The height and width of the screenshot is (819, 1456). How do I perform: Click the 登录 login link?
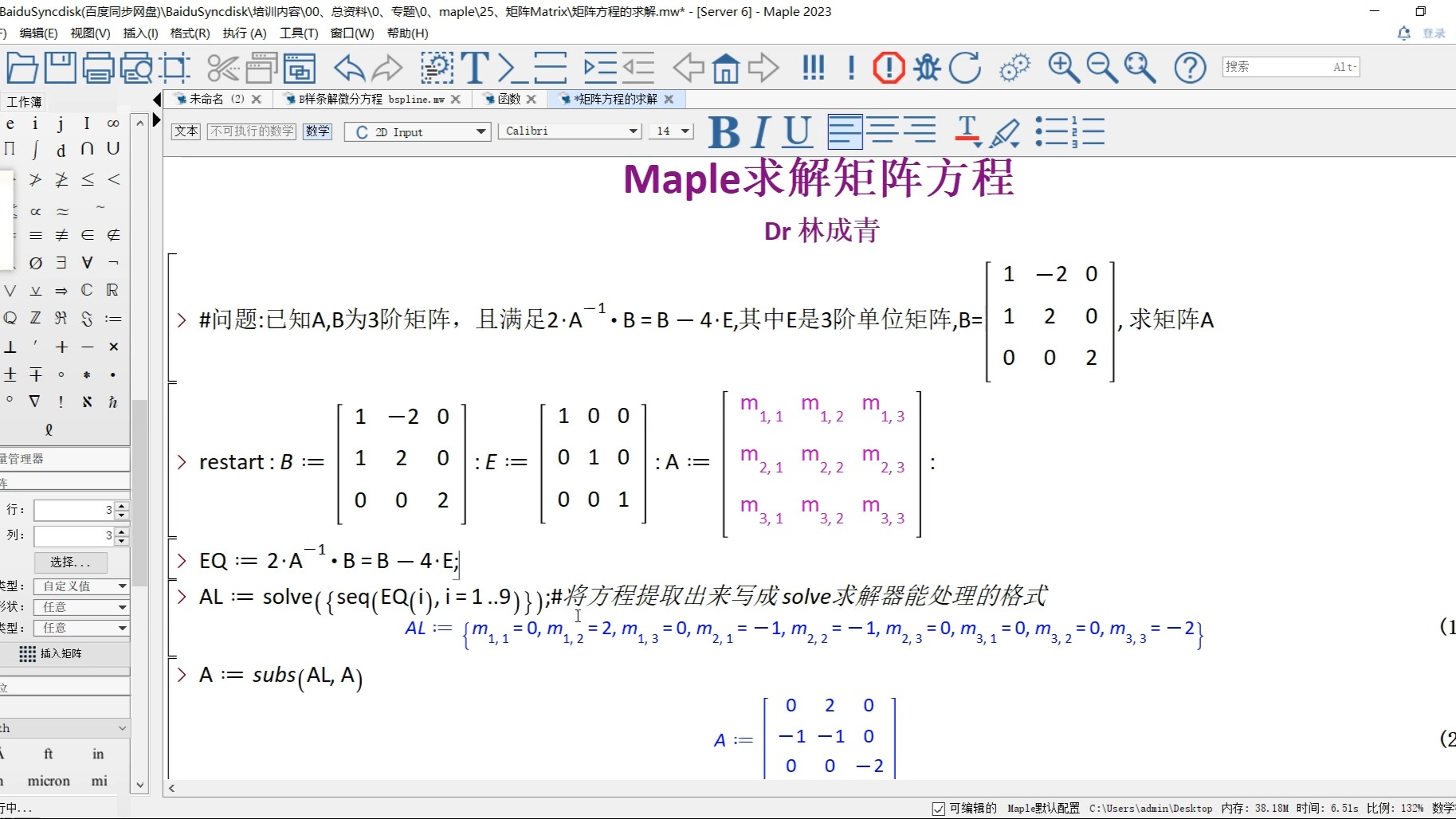(1434, 33)
